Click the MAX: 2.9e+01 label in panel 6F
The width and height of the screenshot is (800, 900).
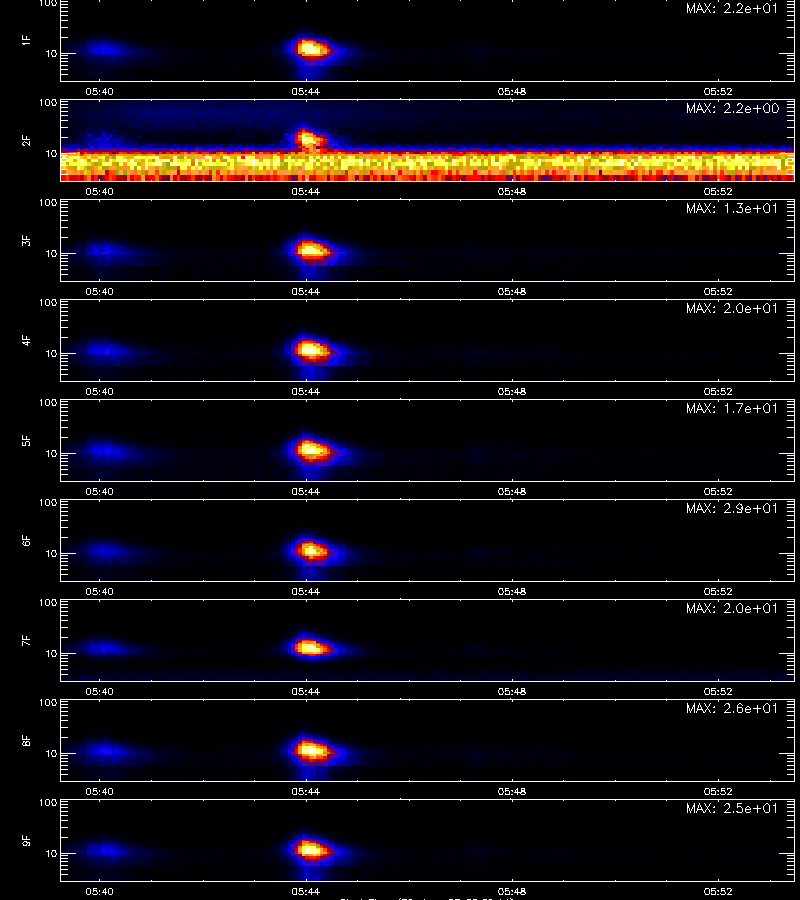pyautogui.click(x=732, y=508)
